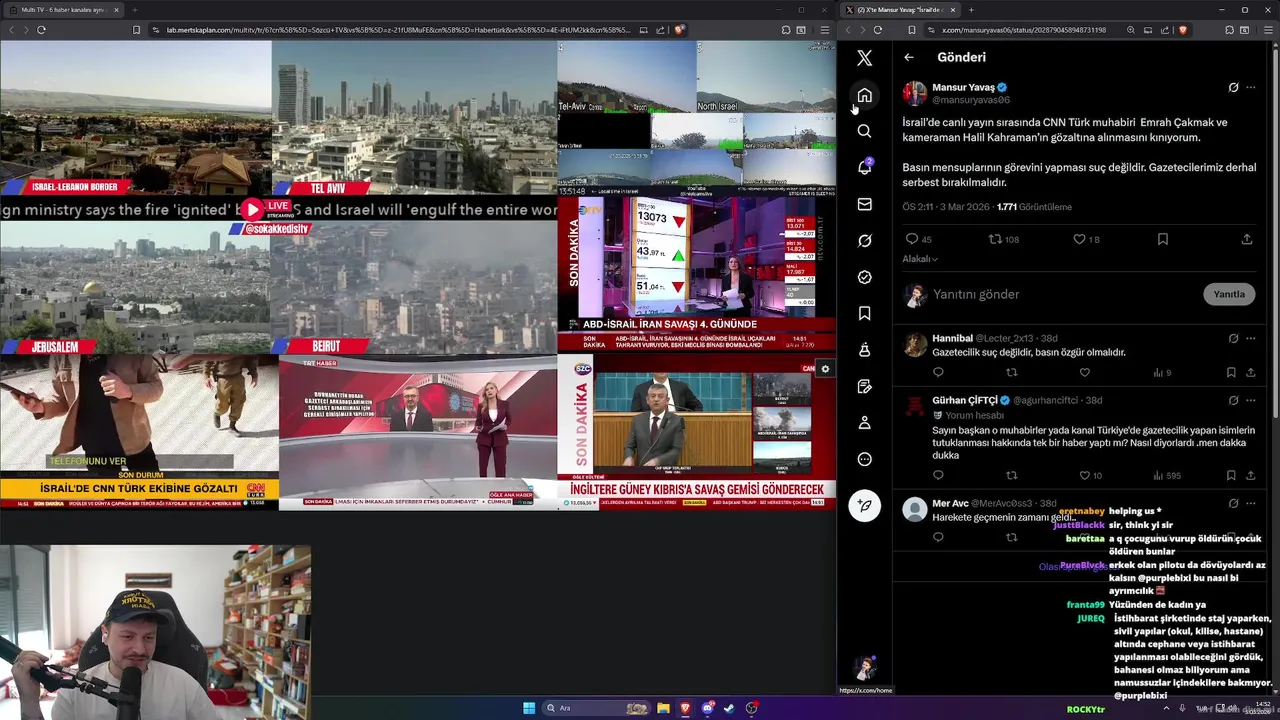Show hidden system tray icons chevron
The width and height of the screenshot is (1280, 720).
click(1165, 709)
